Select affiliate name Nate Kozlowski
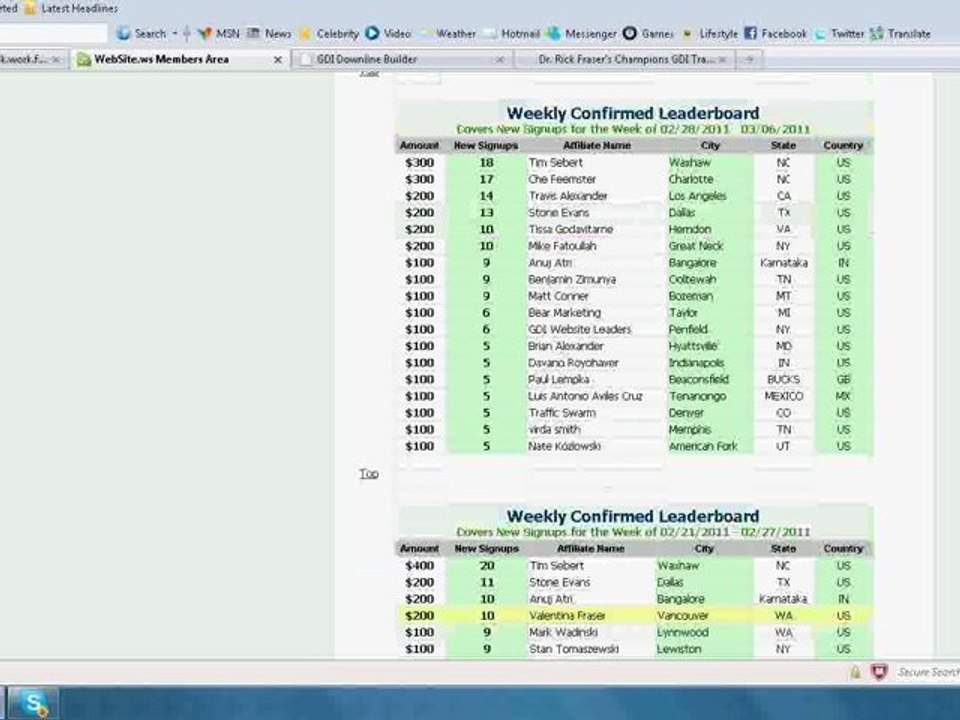This screenshot has height=720, width=960. pyautogui.click(x=564, y=446)
